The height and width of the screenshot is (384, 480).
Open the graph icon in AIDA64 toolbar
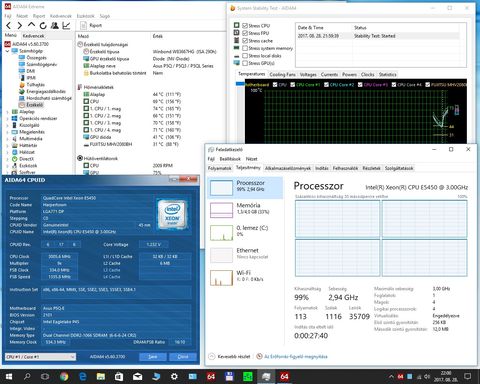point(66,25)
